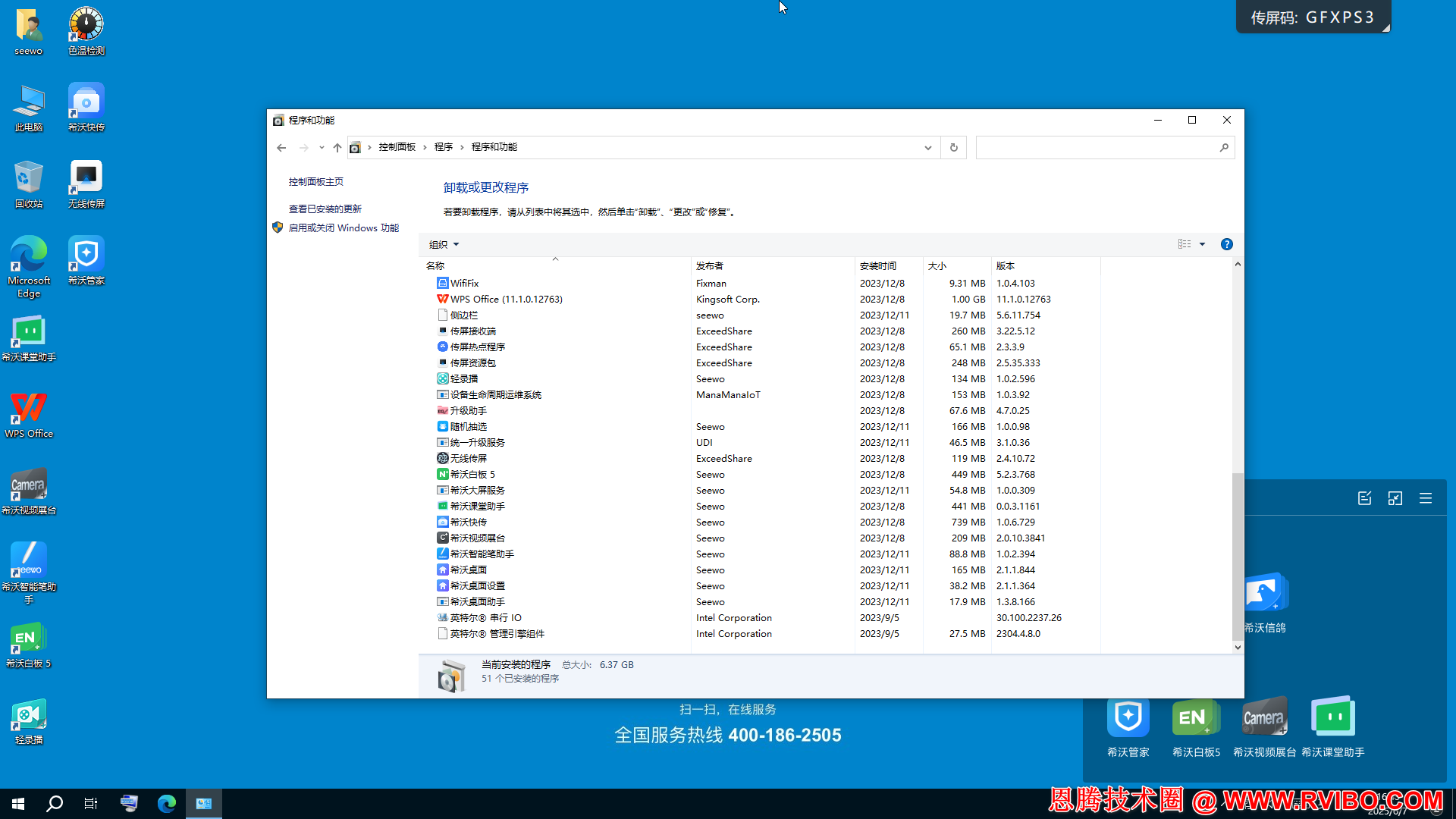
Task: Click the help icon in Programs window
Action: click(x=1226, y=244)
